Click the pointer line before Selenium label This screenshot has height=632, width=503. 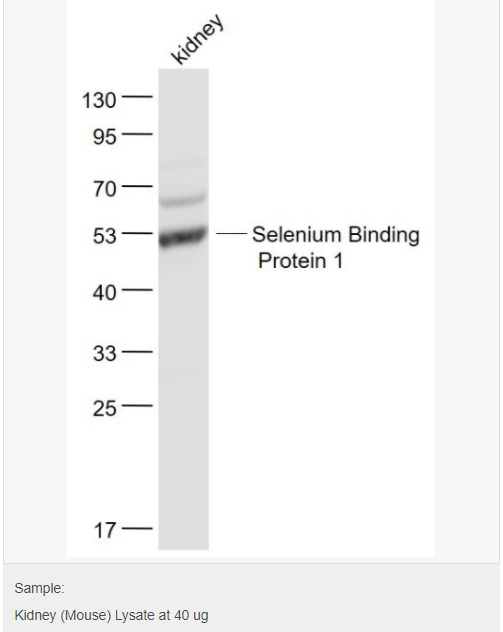(231, 233)
